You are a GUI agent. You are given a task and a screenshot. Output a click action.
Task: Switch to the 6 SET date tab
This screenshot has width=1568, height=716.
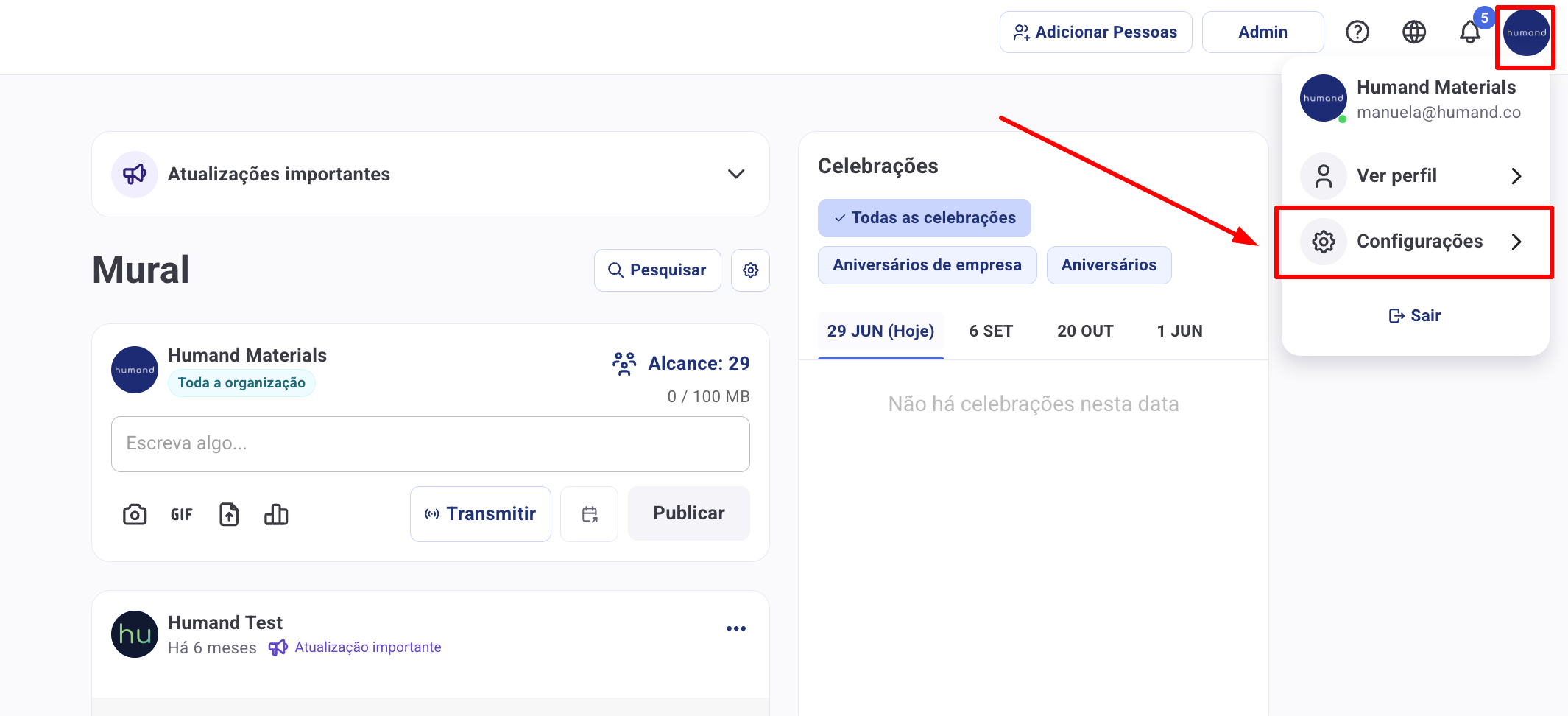(x=991, y=331)
